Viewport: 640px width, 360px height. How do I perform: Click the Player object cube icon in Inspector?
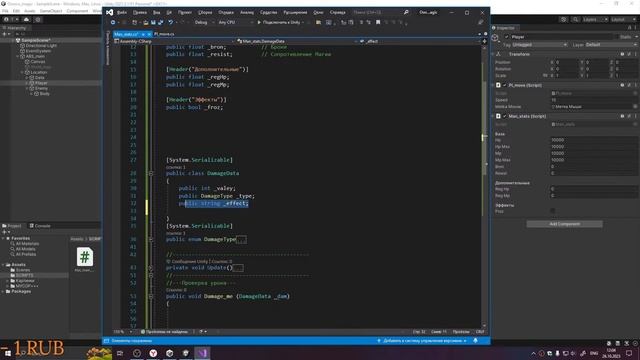click(495, 38)
